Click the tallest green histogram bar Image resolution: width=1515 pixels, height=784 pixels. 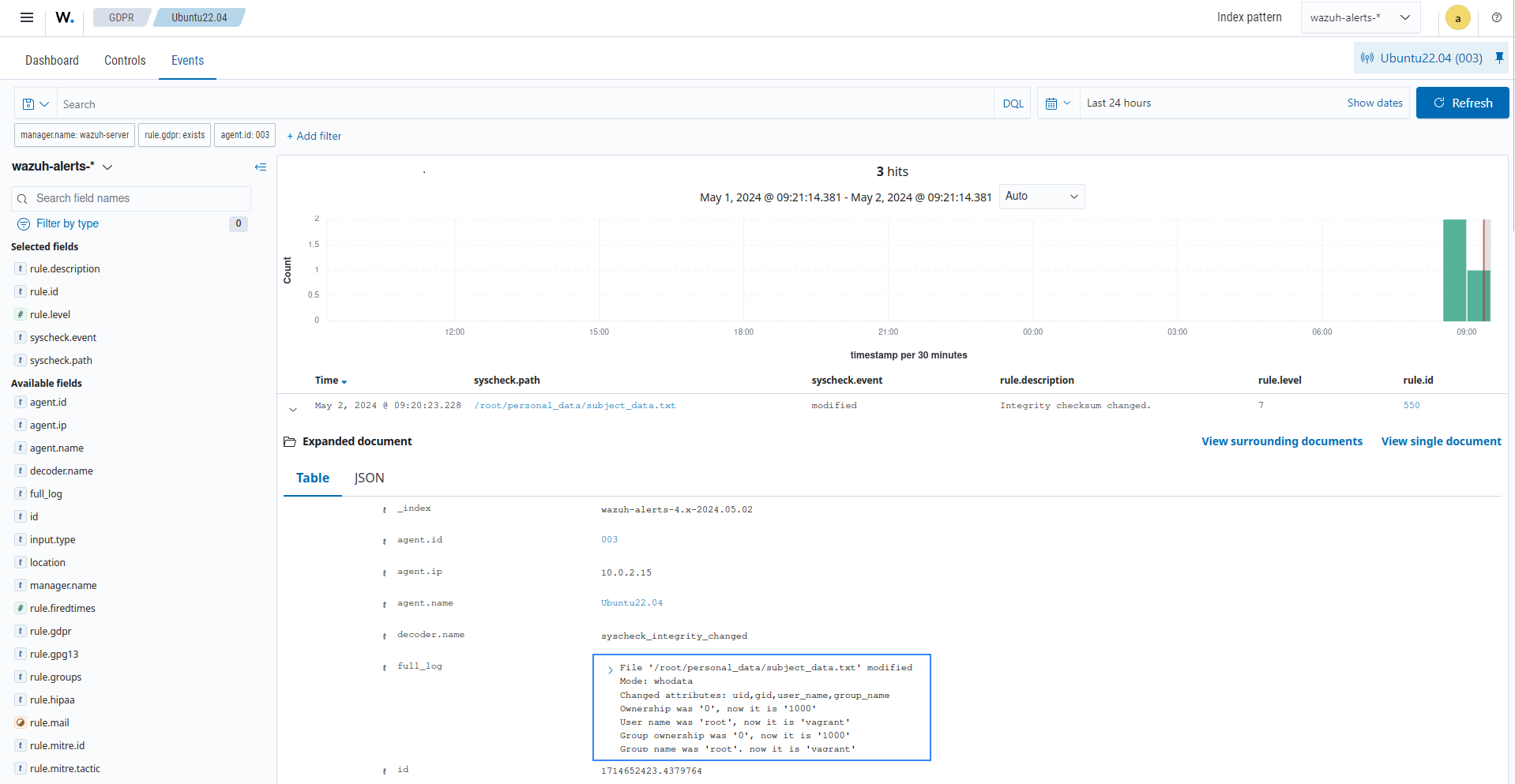click(x=1453, y=270)
